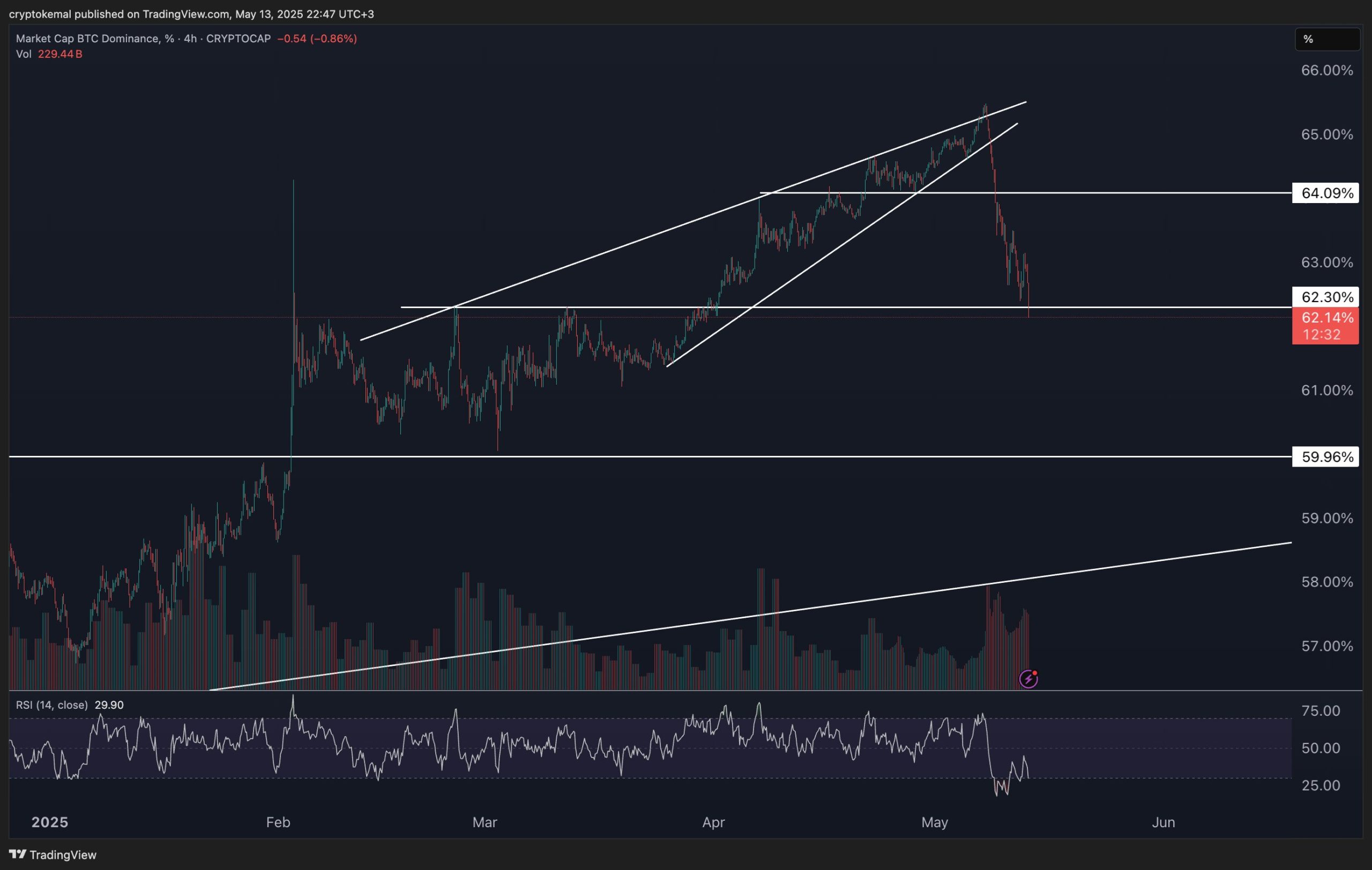Select the 64.09% price level label
Image resolution: width=1372 pixels, height=870 pixels.
(1327, 193)
